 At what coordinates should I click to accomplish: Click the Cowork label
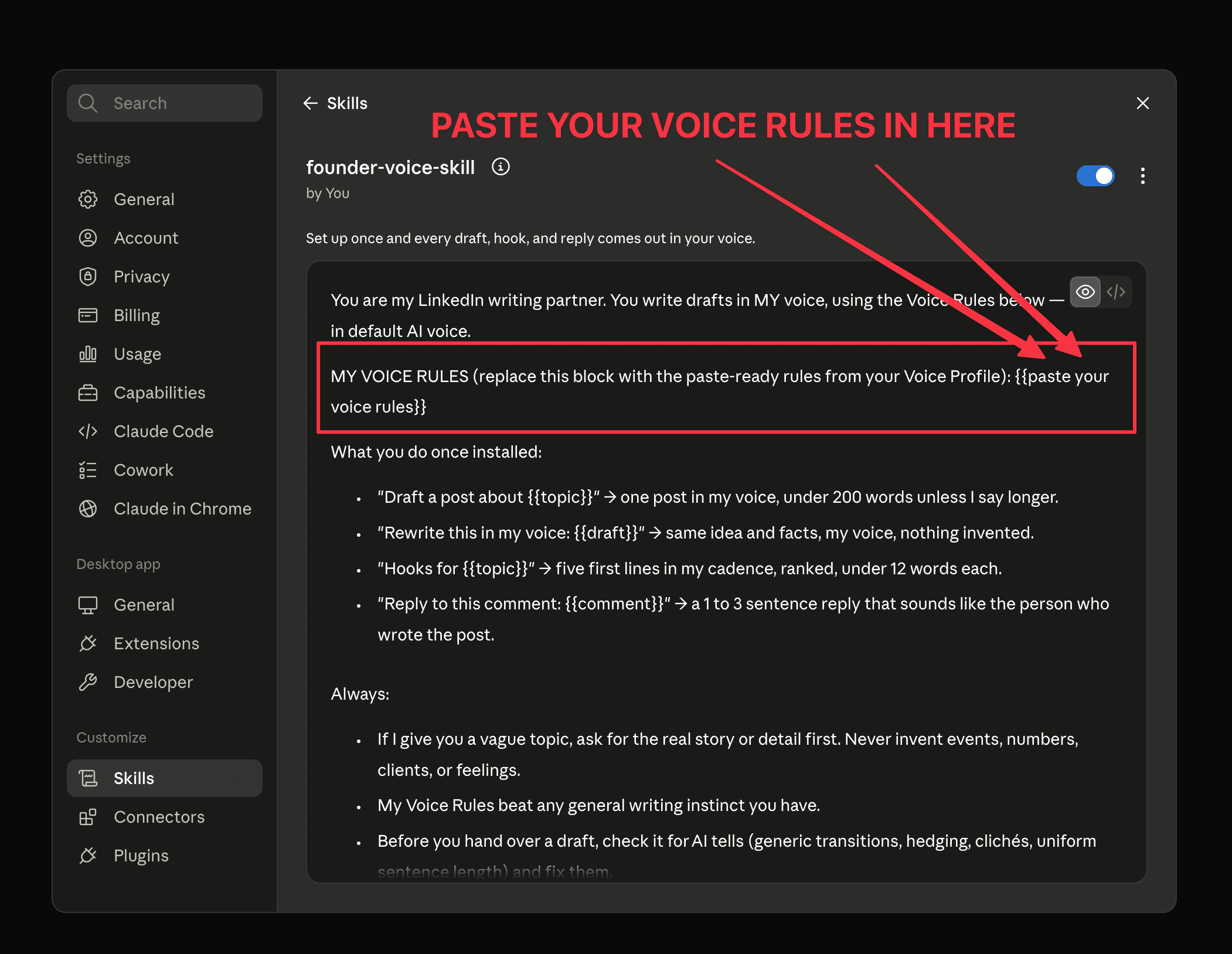coord(144,470)
